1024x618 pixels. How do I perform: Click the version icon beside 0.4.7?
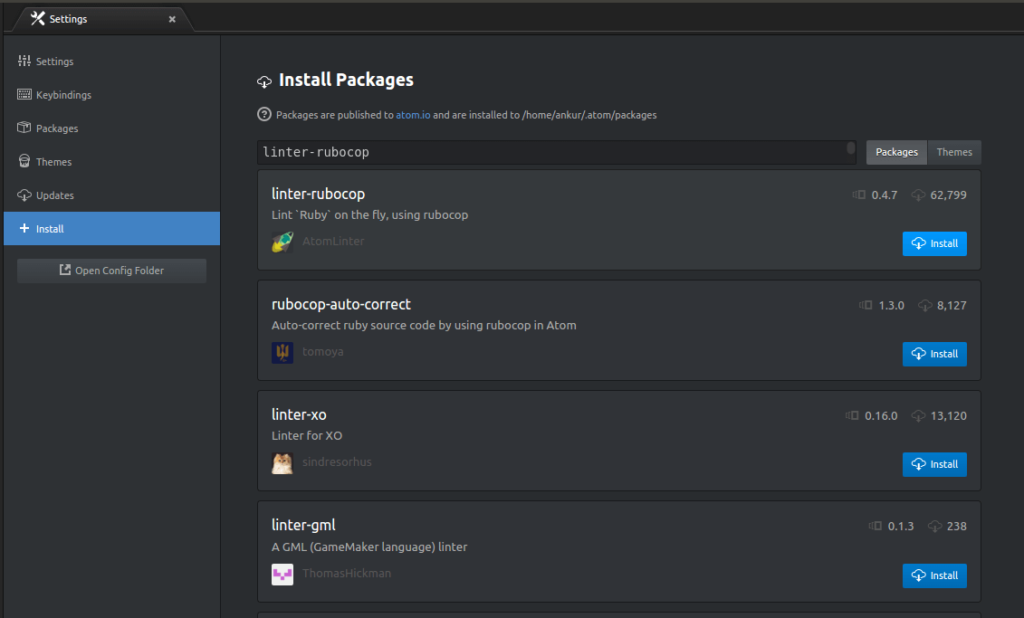pos(859,195)
